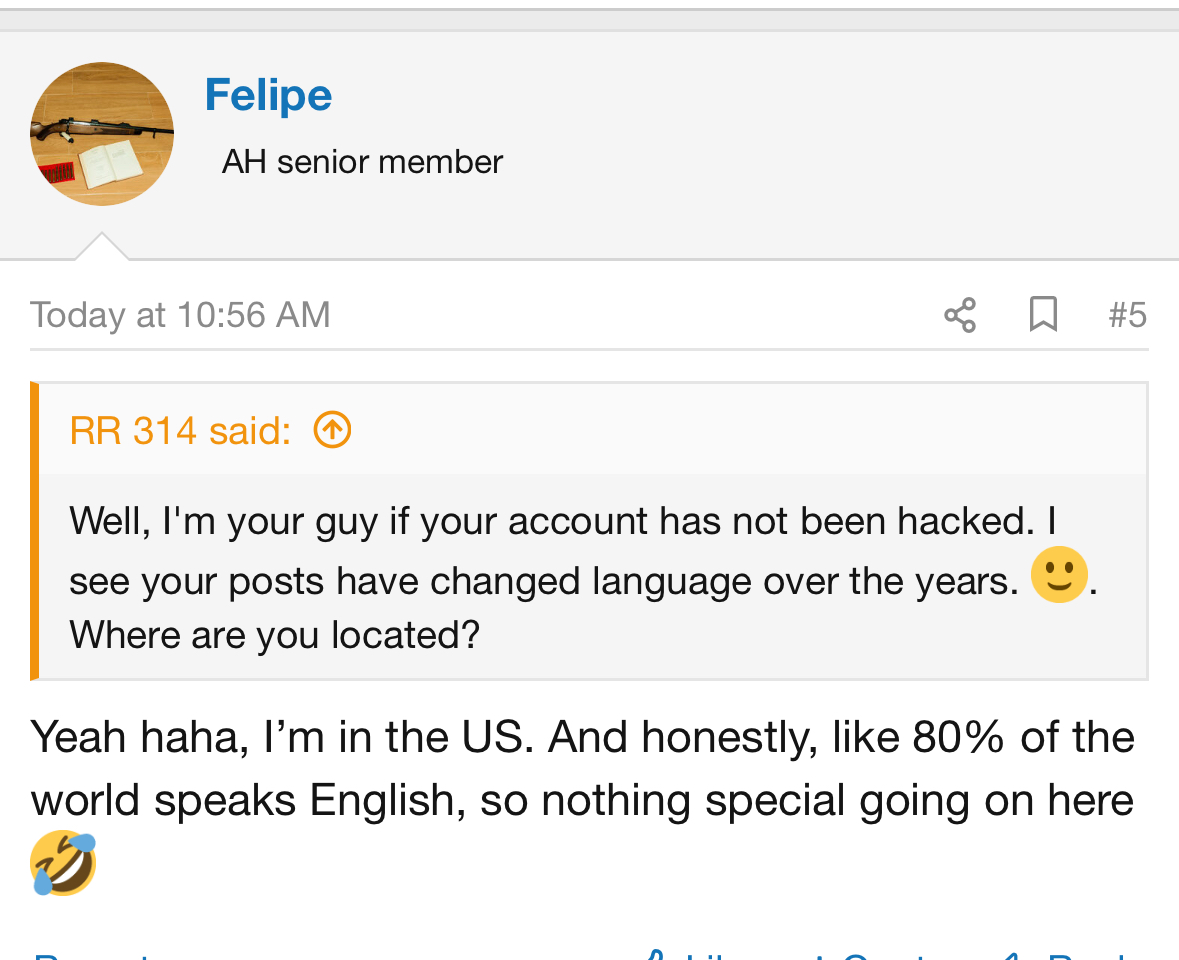
Task: Open Felipe's round profile avatar
Action: [102, 134]
